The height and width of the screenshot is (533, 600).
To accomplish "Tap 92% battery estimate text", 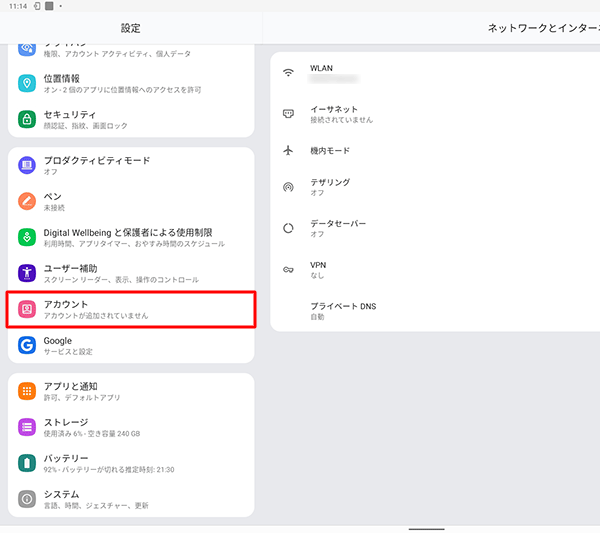I will [109, 469].
